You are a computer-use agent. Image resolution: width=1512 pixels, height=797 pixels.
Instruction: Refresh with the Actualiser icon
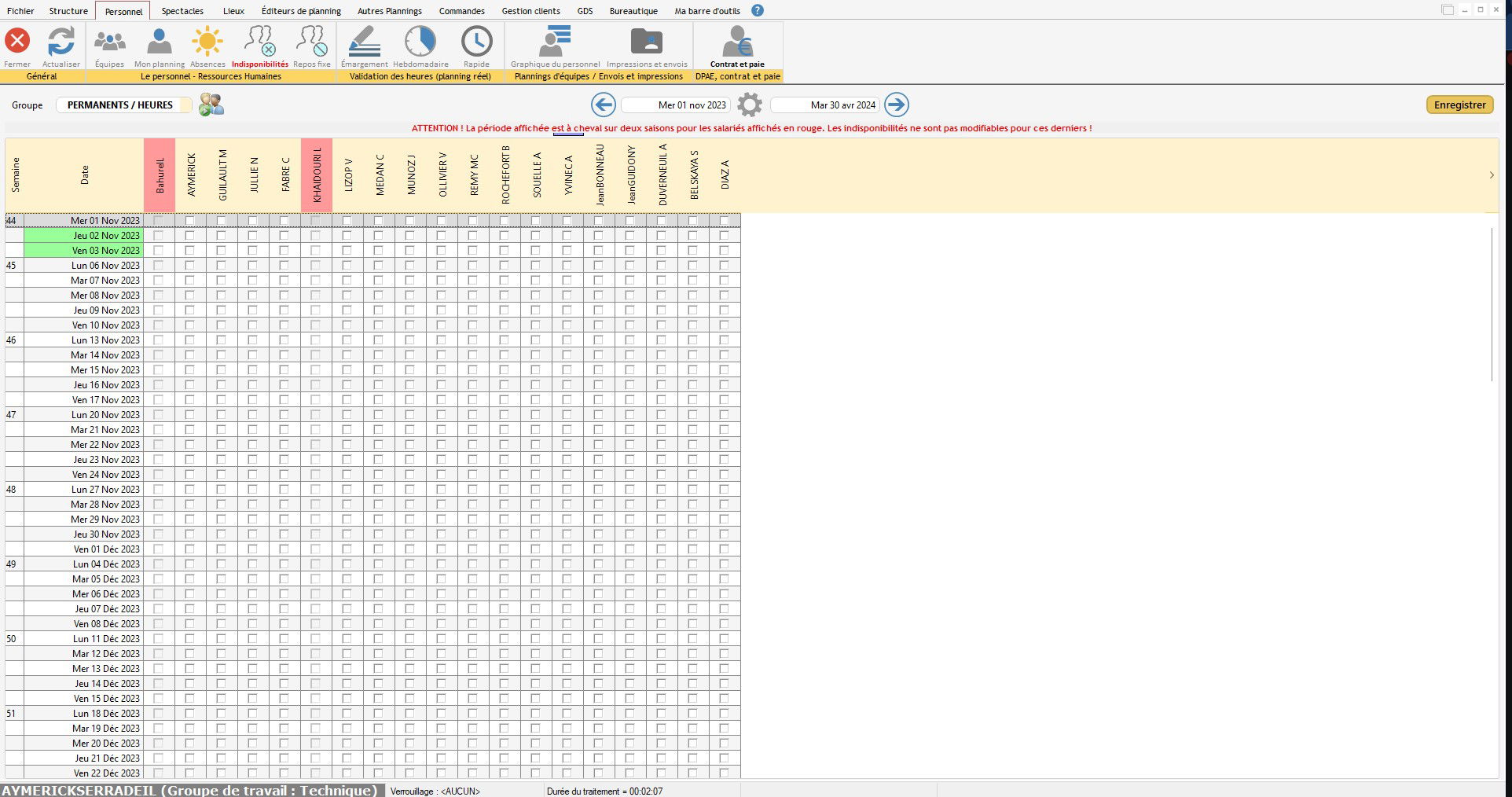[x=61, y=41]
